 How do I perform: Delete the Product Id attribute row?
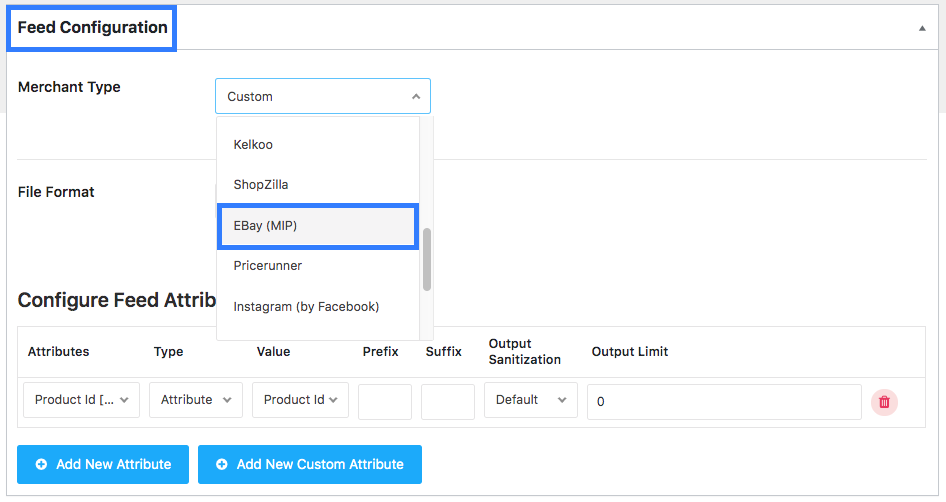point(884,402)
